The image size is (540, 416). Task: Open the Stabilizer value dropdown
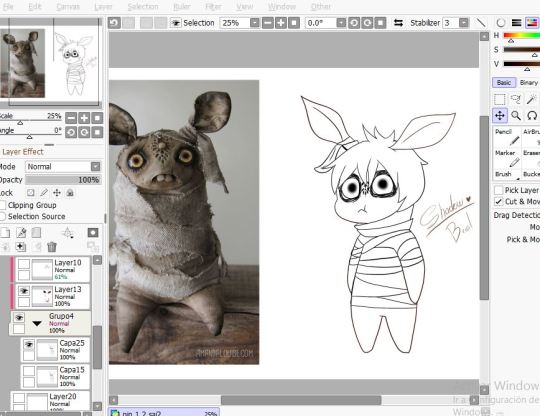[x=464, y=23]
